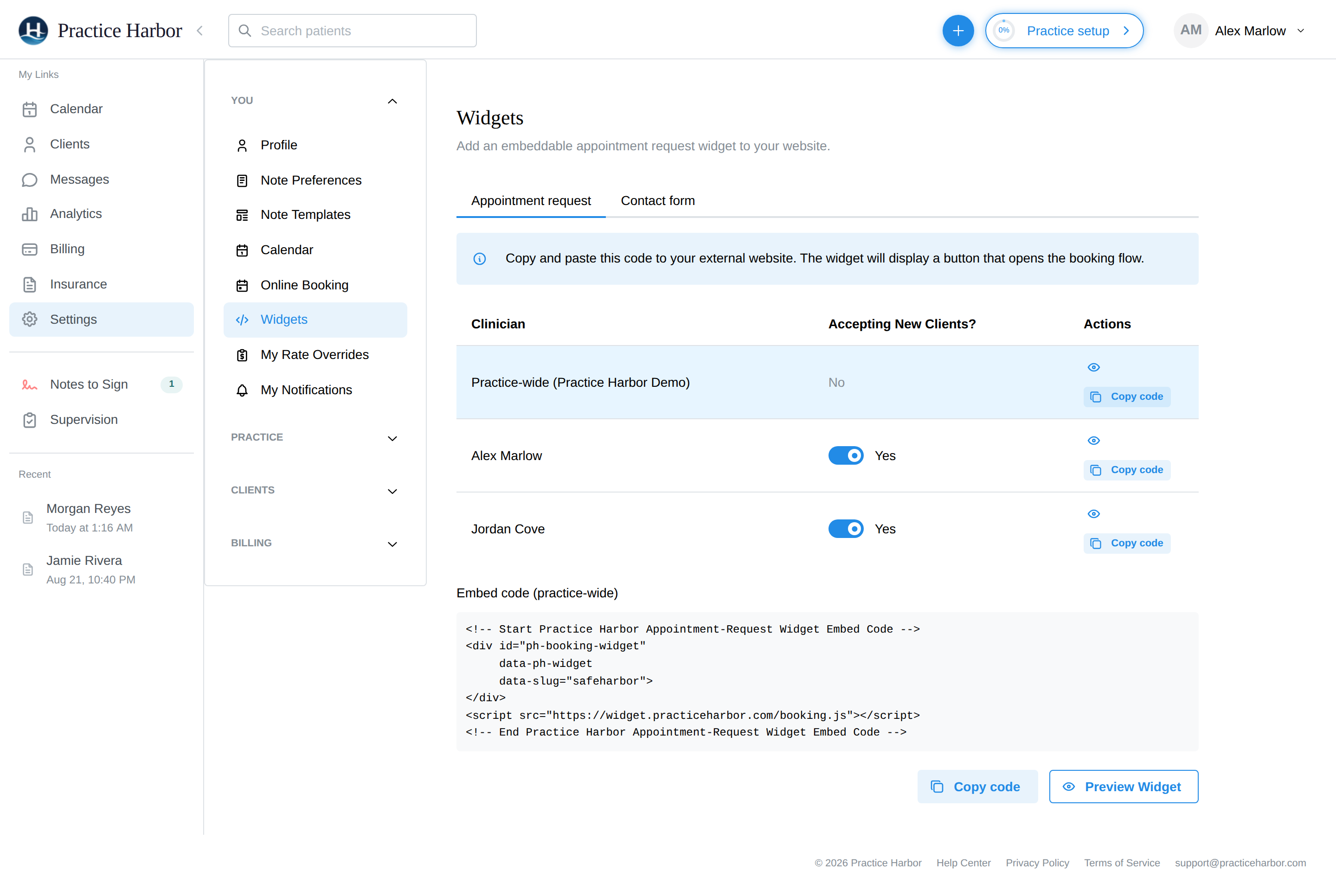Open Online Booking settings
The image size is (1336, 896).
tap(315, 285)
